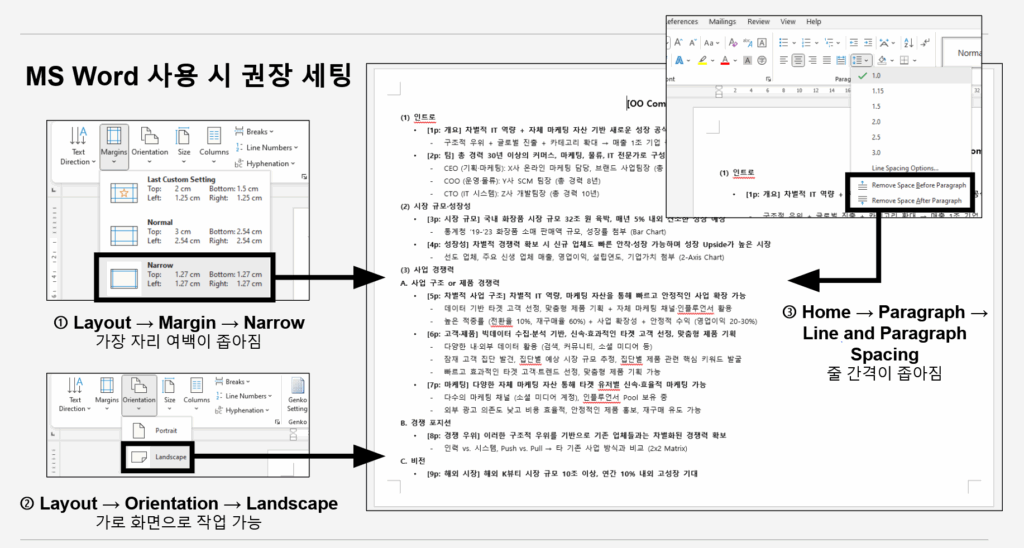Click the Numbering list icon
Image resolution: width=1024 pixels, height=548 pixels.
click(x=806, y=42)
